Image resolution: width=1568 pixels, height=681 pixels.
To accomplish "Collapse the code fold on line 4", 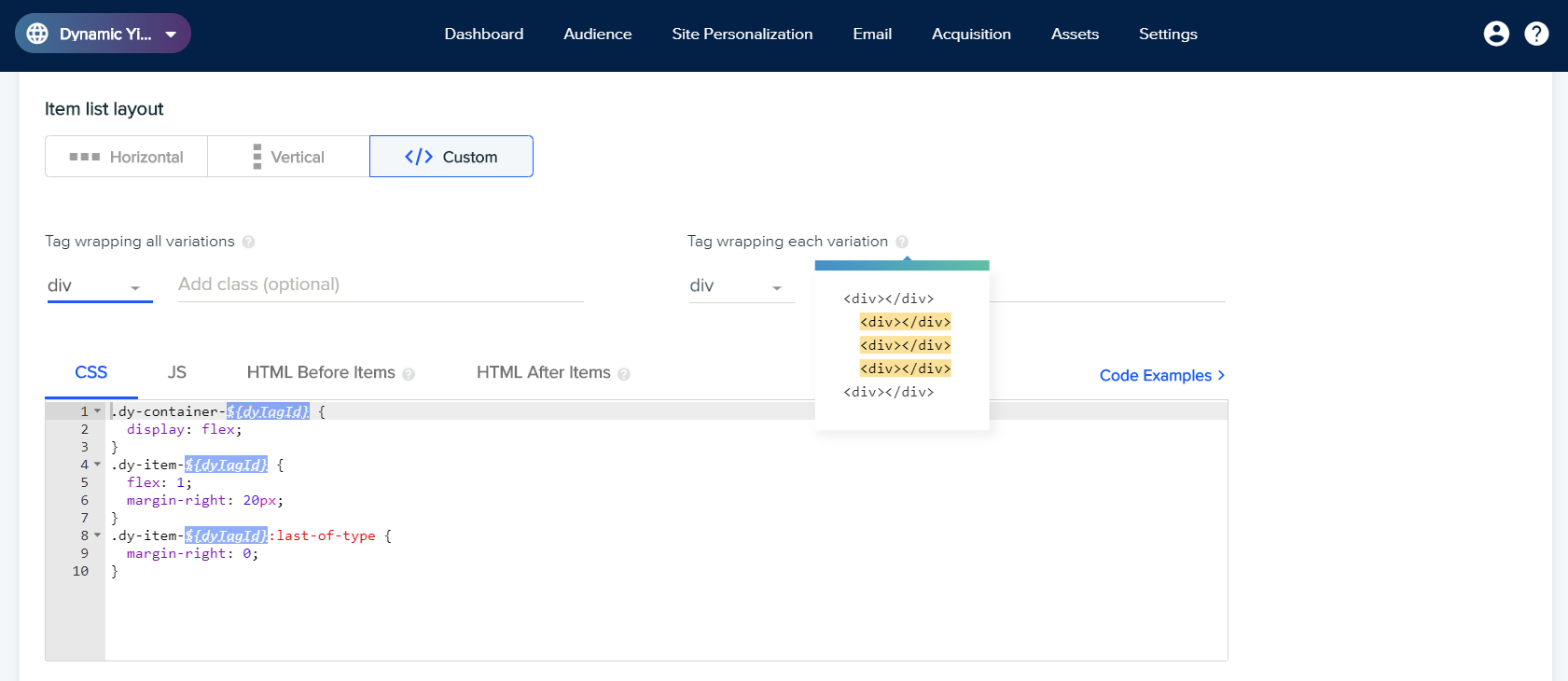I will pos(97,465).
